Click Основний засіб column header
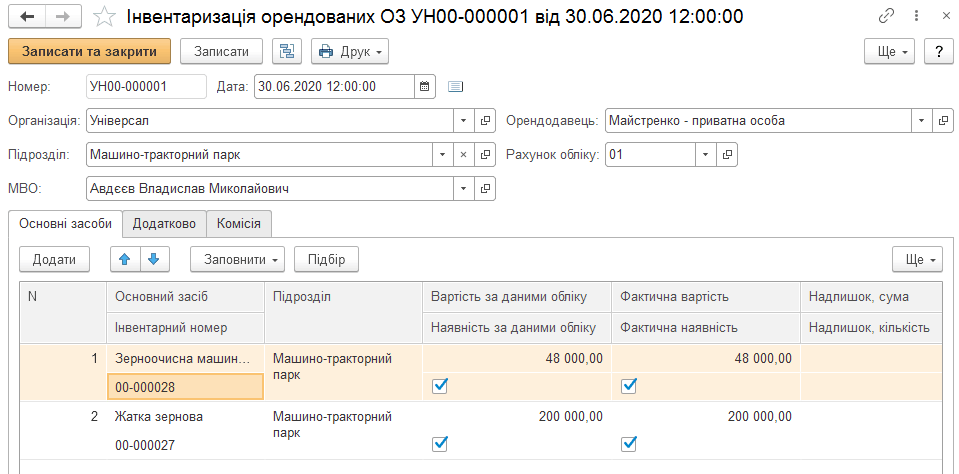 185,297
